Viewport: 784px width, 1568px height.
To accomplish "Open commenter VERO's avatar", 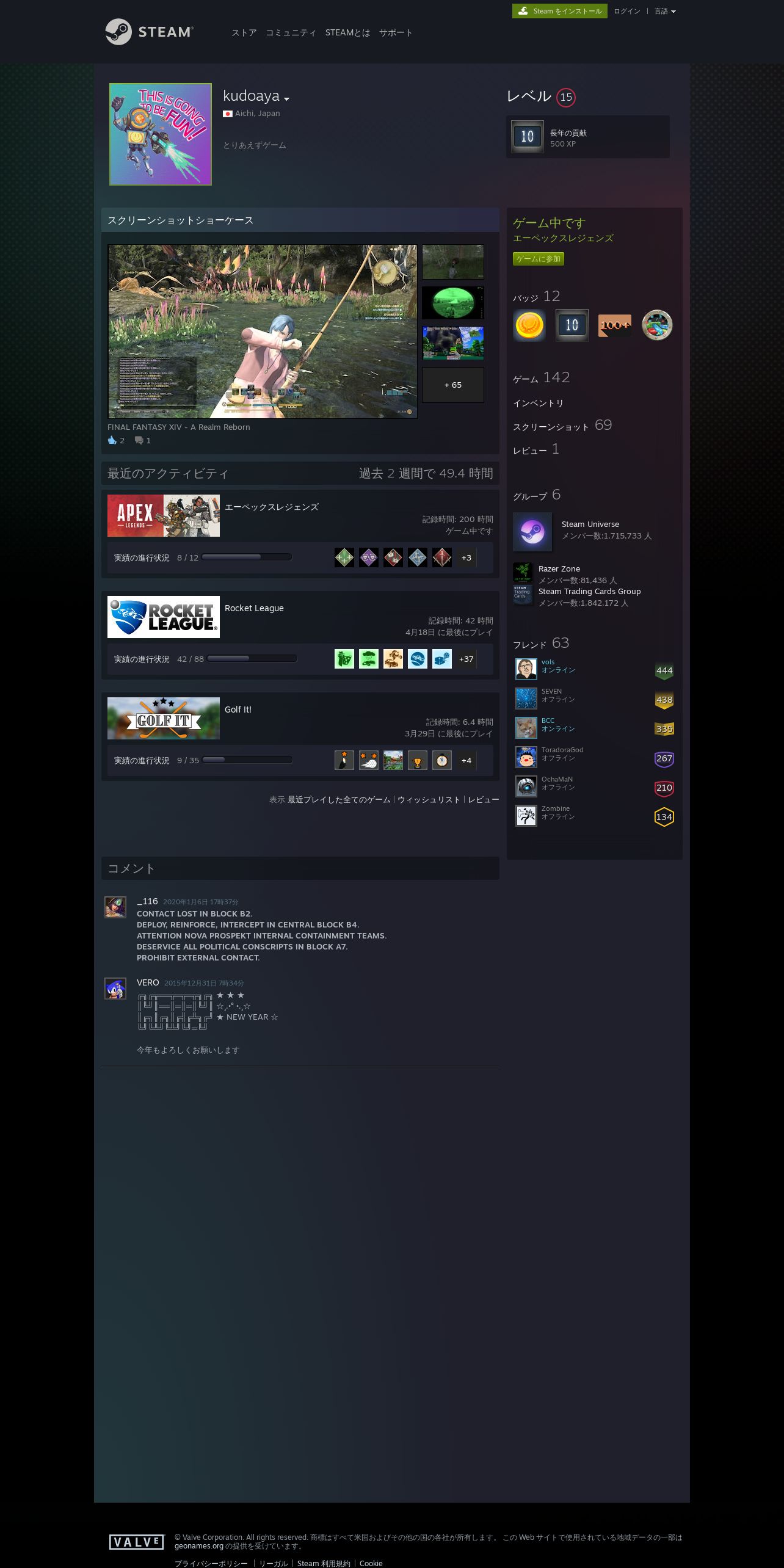I will [x=115, y=989].
